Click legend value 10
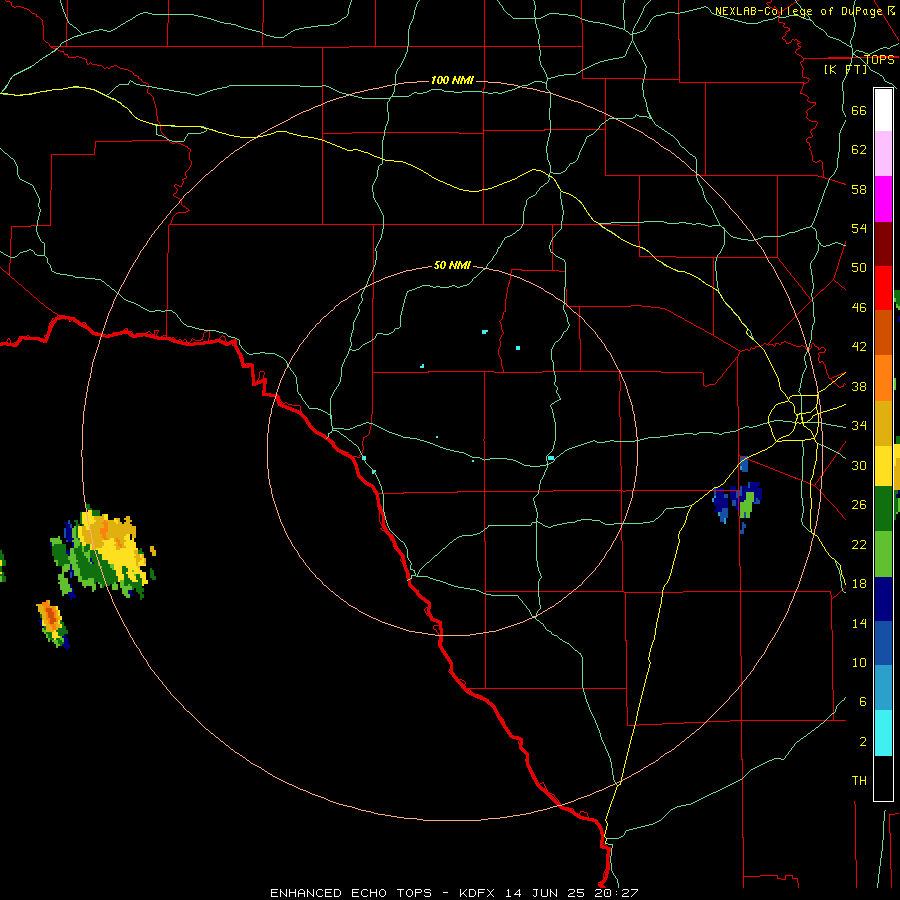Viewport: 900px width, 900px height. click(x=859, y=662)
